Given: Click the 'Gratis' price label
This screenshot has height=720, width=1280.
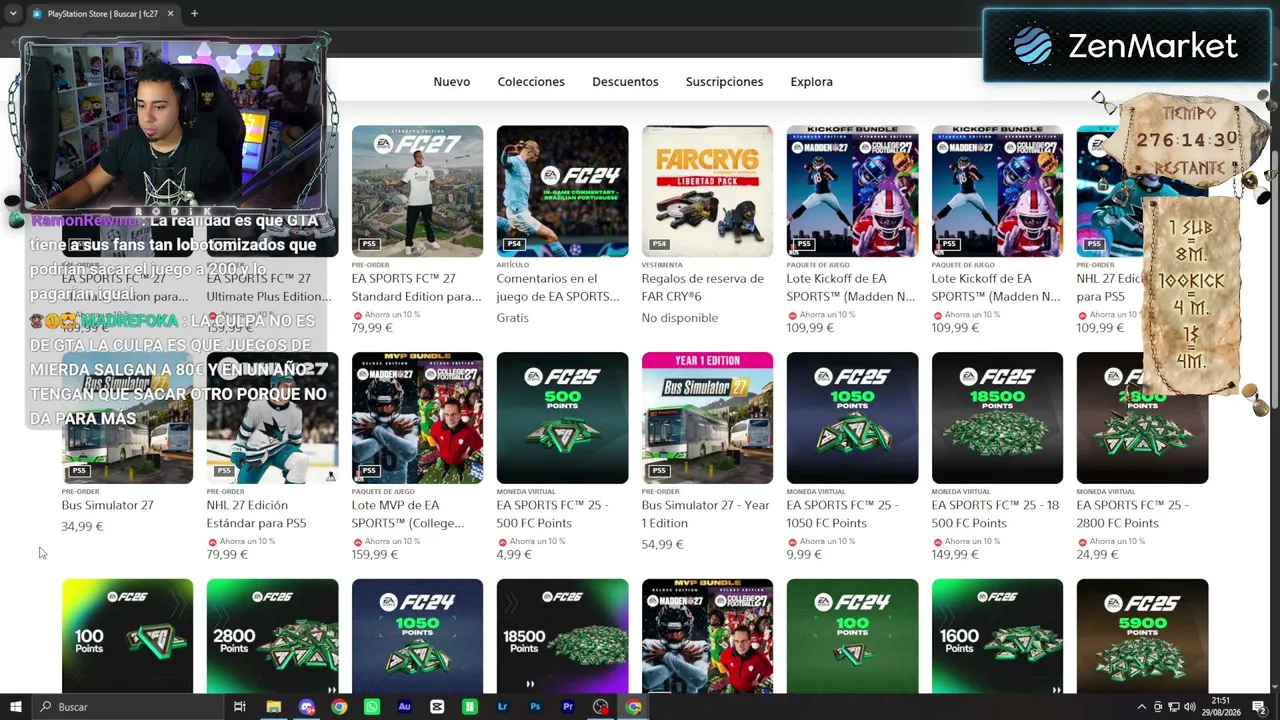Looking at the screenshot, I should point(513,318).
